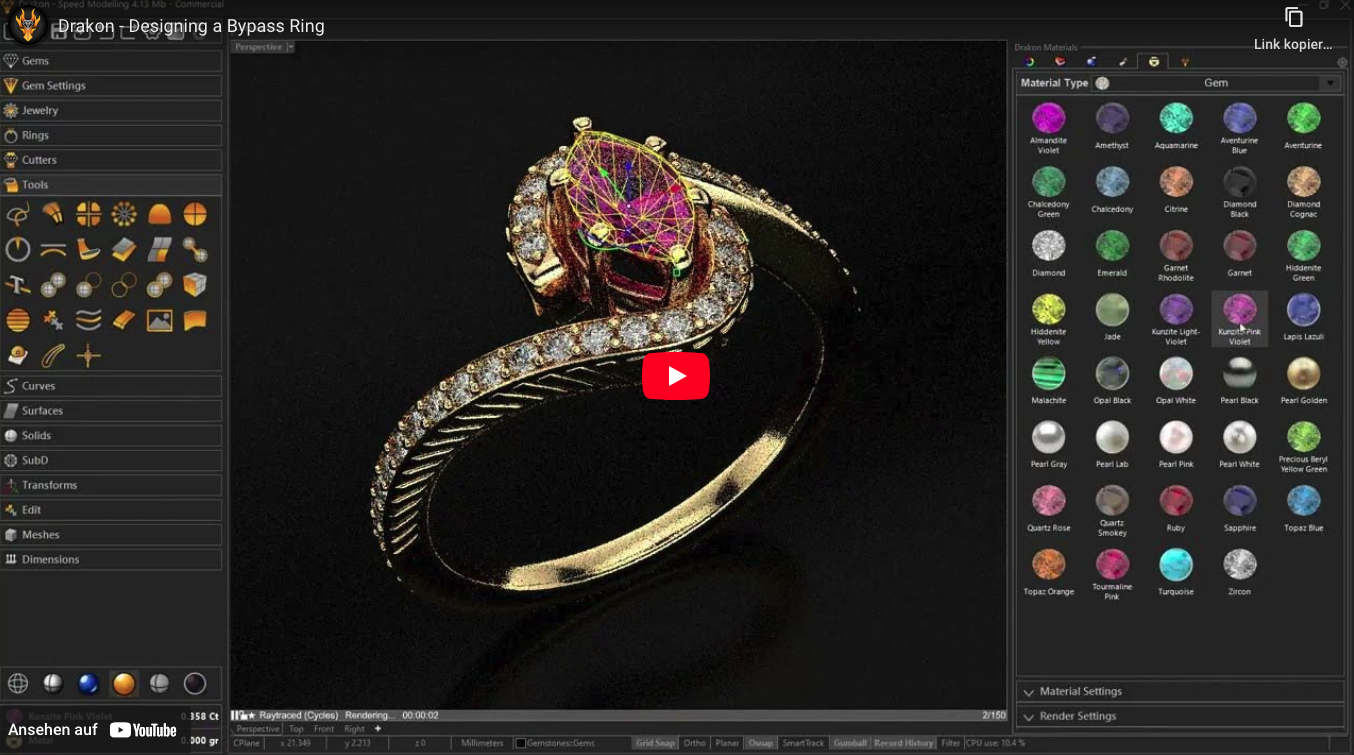The height and width of the screenshot is (755, 1354).
Task: Switch to the Top viewport tab
Action: tap(296, 729)
